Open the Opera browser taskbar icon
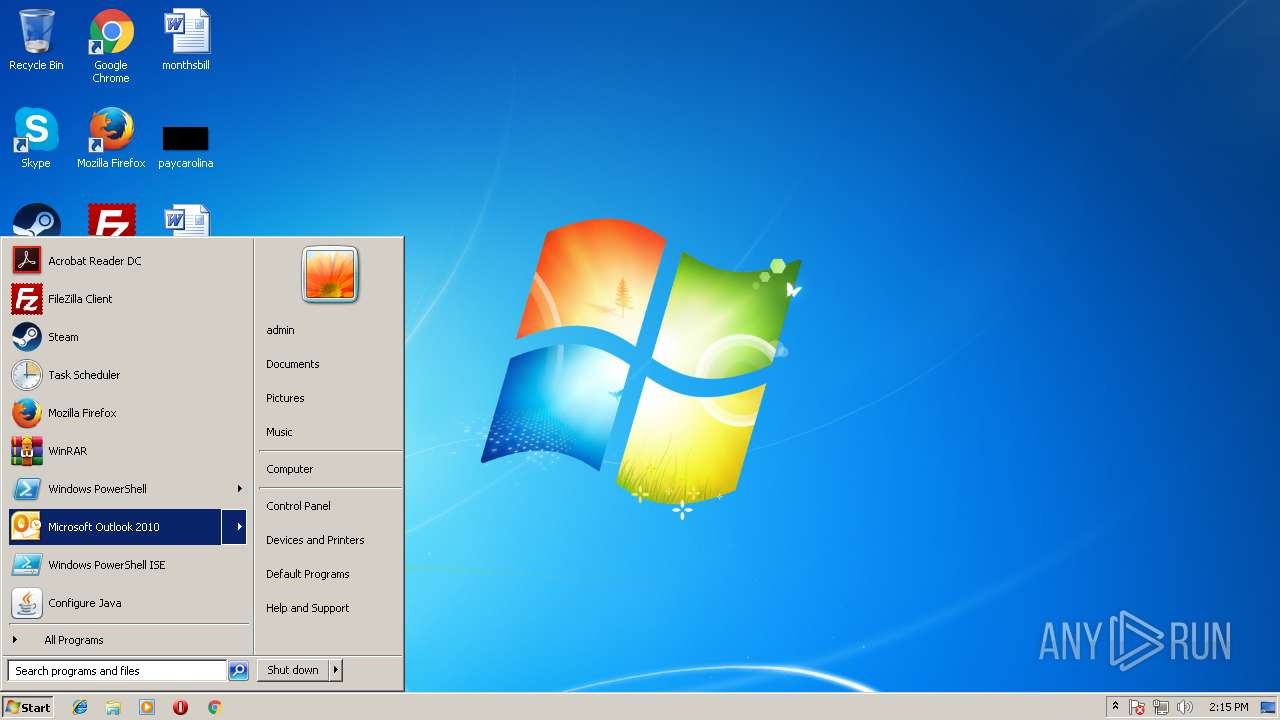 point(180,707)
